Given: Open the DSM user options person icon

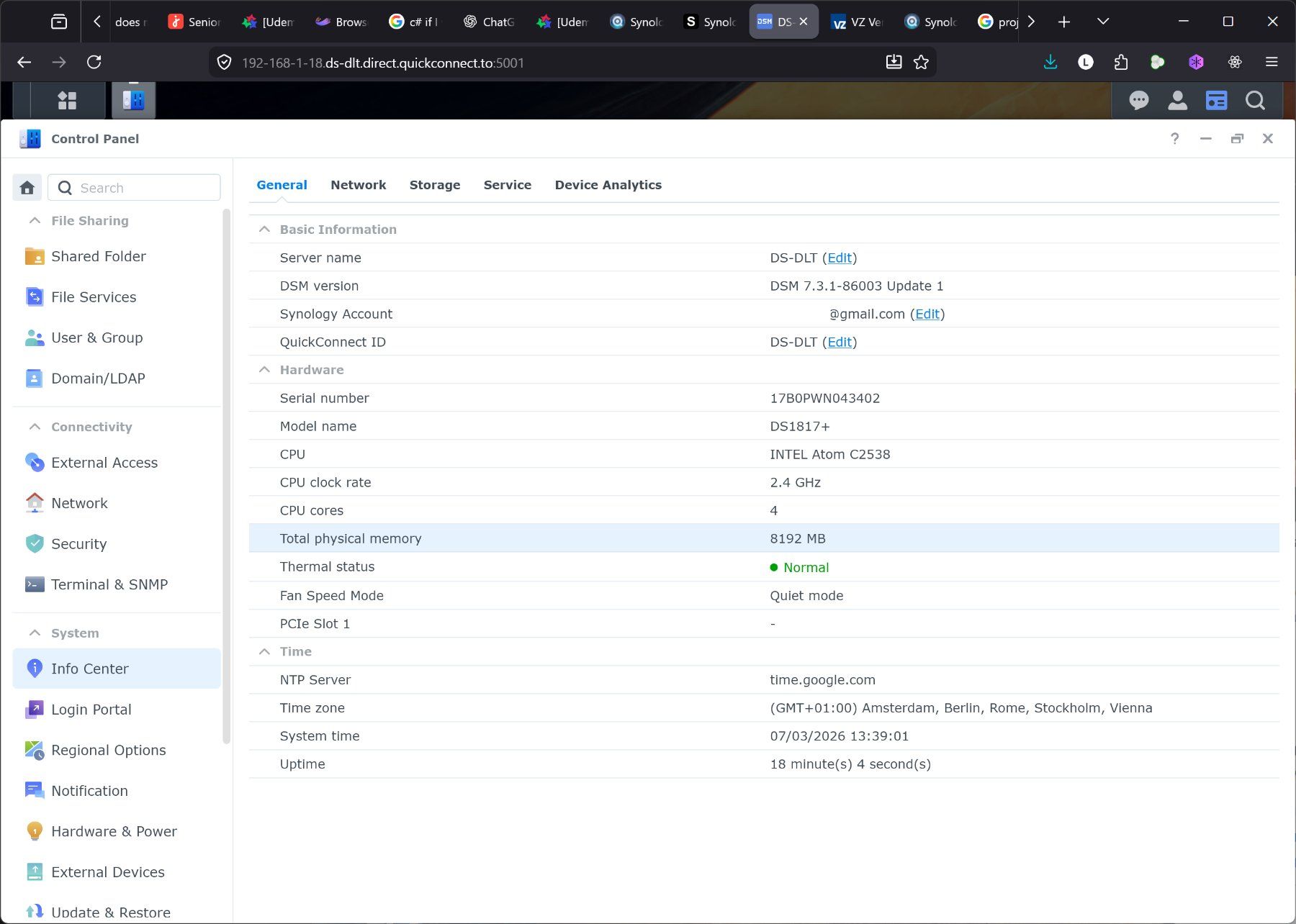Looking at the screenshot, I should [x=1177, y=100].
